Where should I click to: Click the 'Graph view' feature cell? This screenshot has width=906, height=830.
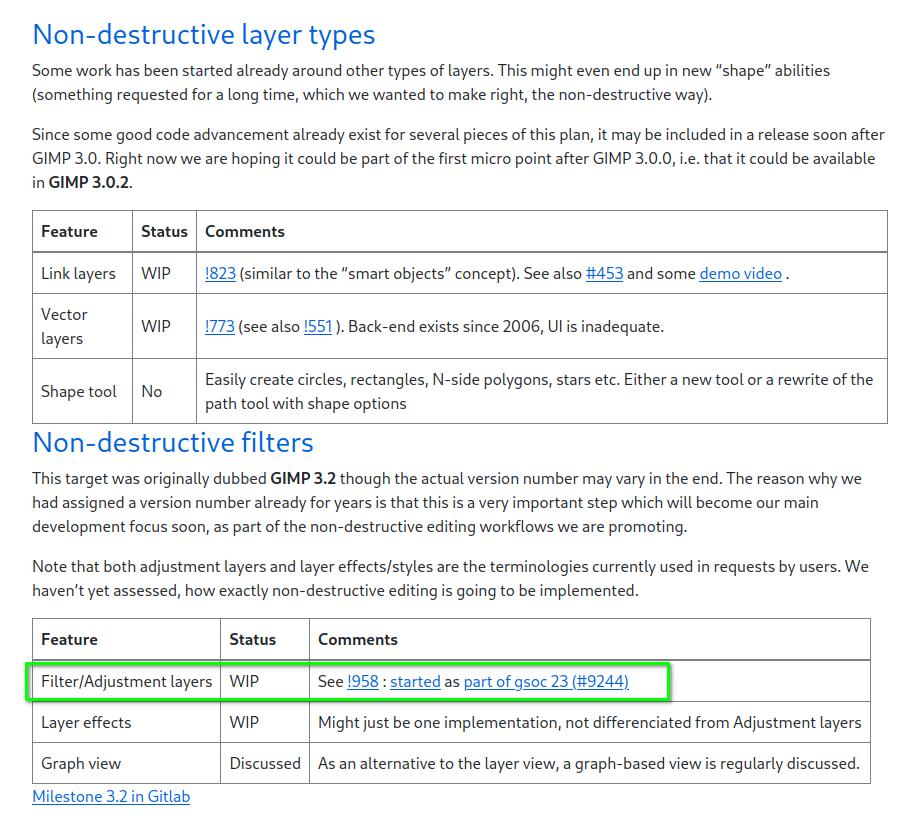(81, 763)
